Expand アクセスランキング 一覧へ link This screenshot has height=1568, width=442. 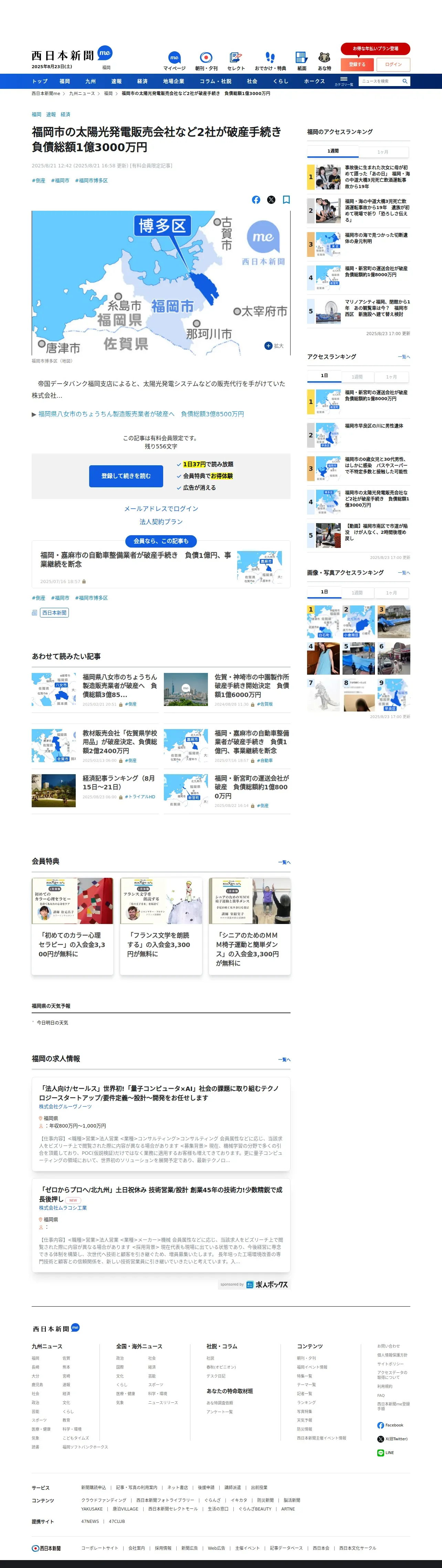click(404, 357)
